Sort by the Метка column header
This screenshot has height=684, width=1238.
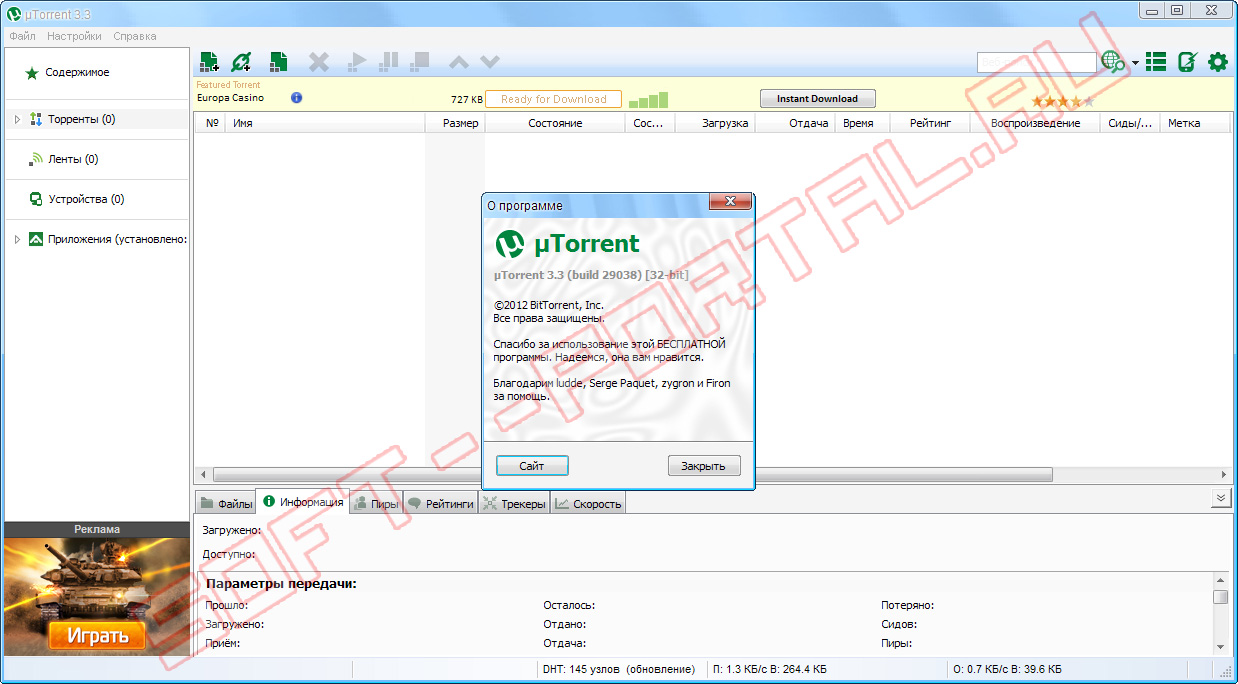(1195, 123)
